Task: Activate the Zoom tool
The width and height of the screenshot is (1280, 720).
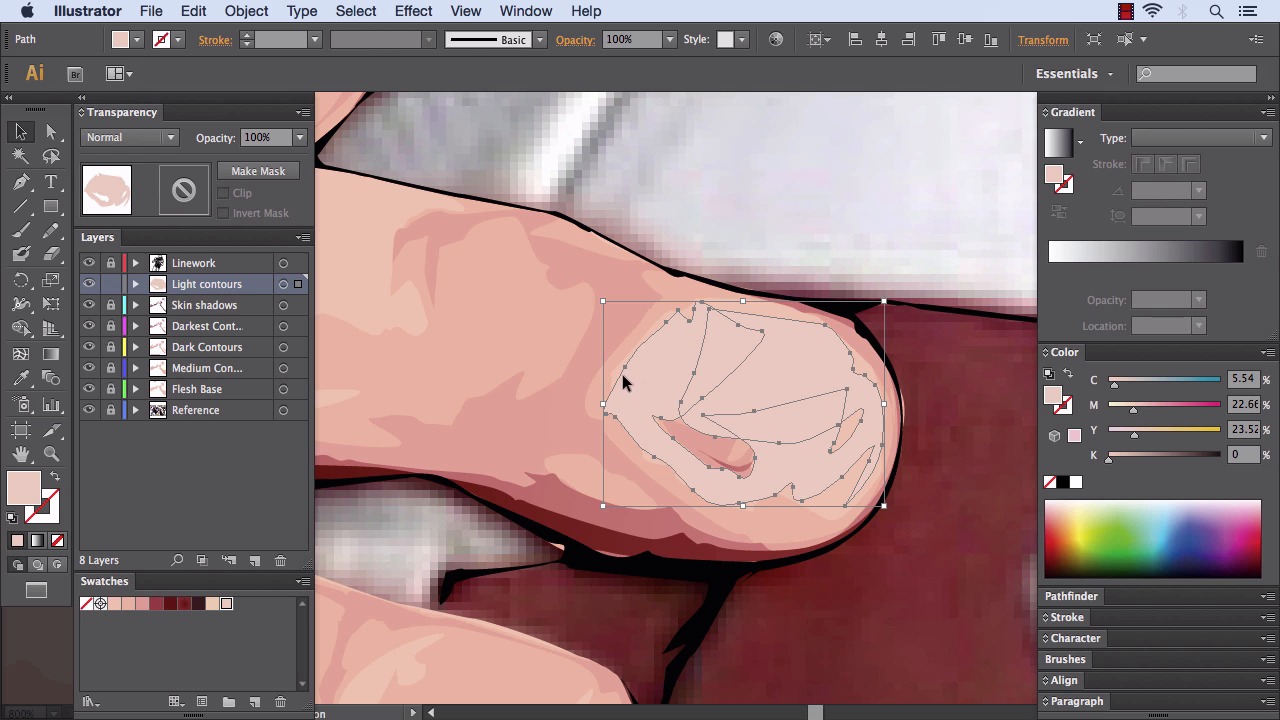Action: point(51,454)
